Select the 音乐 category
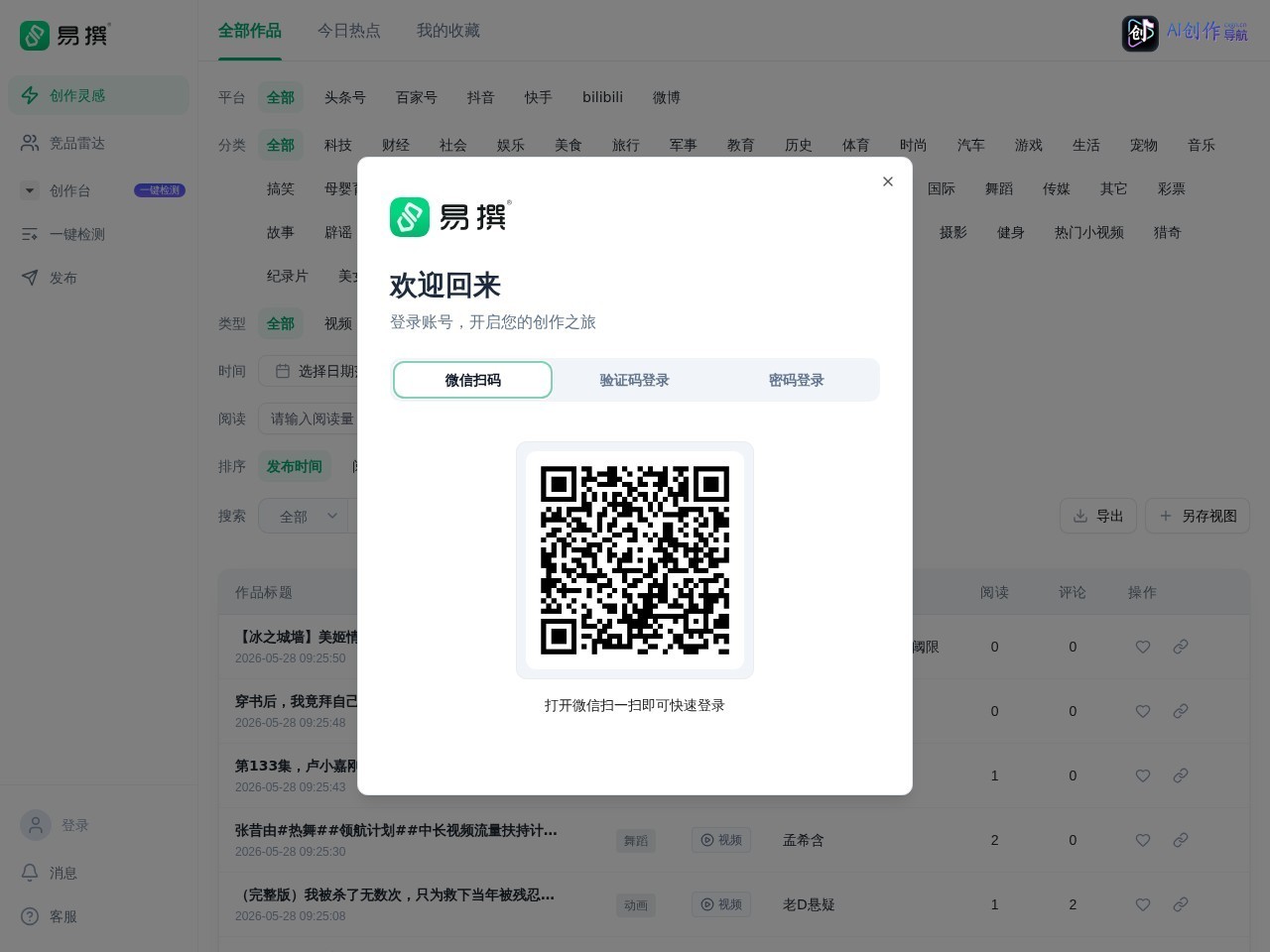The image size is (1270, 952). pyautogui.click(x=1202, y=145)
